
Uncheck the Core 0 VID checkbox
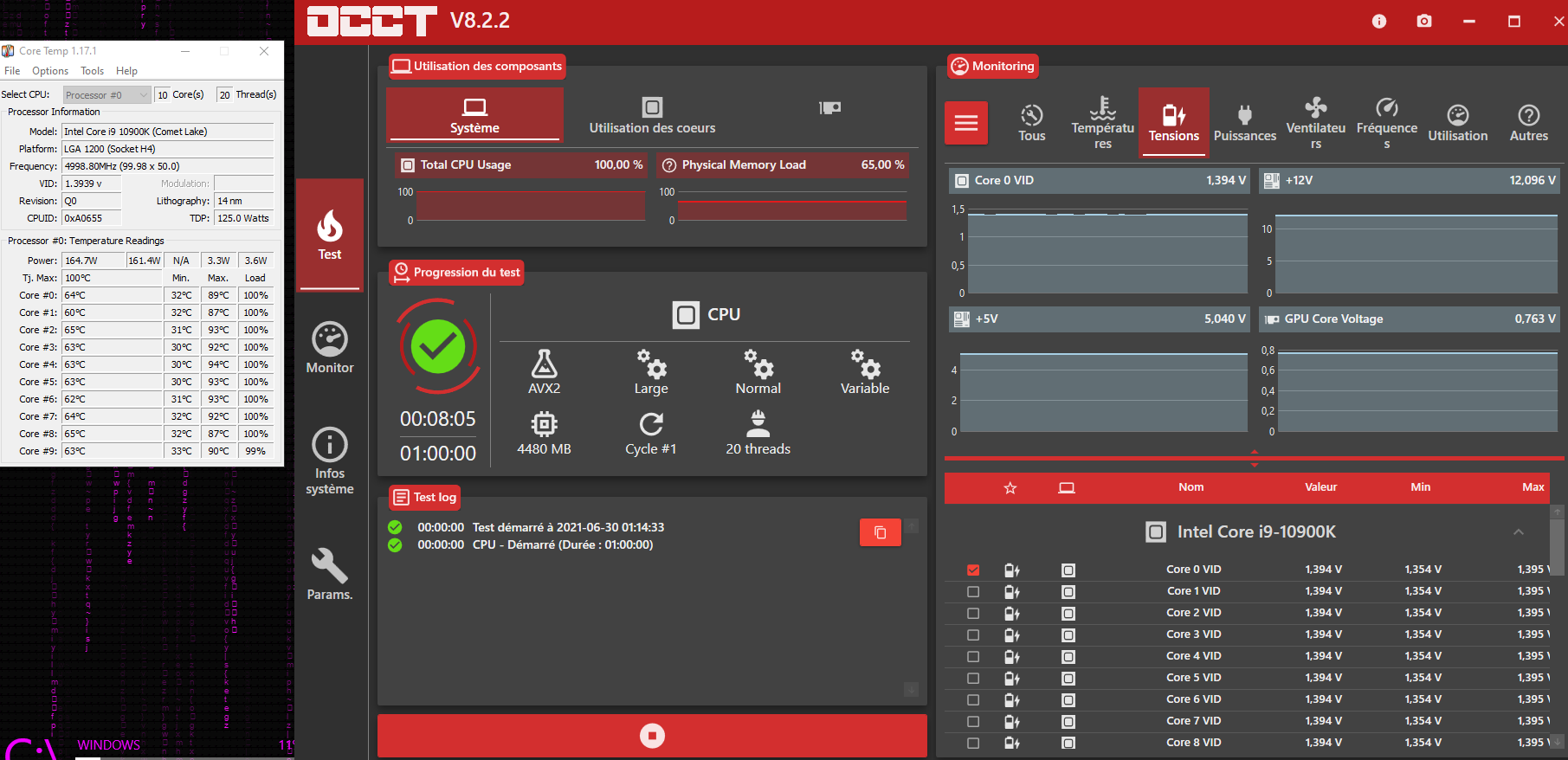[x=973, y=570]
